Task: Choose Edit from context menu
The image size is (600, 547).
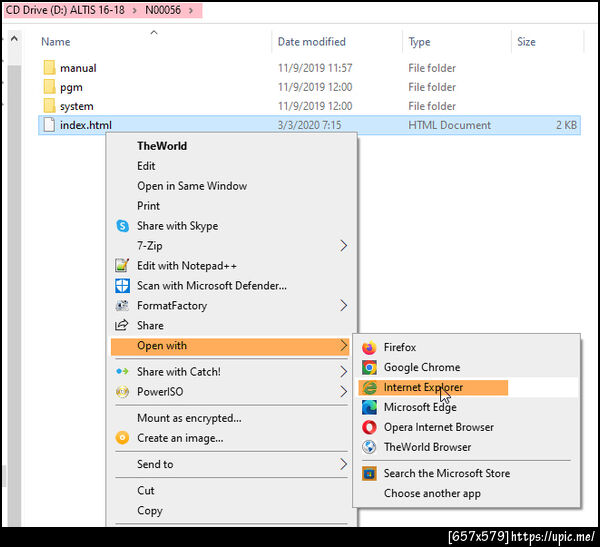Action: point(146,166)
